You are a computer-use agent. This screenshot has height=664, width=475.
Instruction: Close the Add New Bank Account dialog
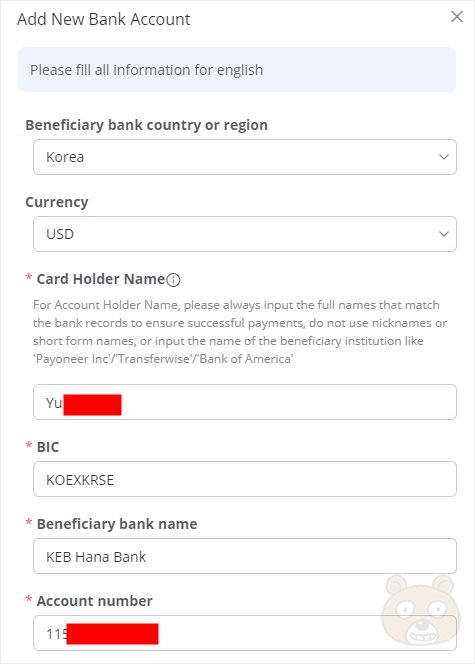(457, 17)
